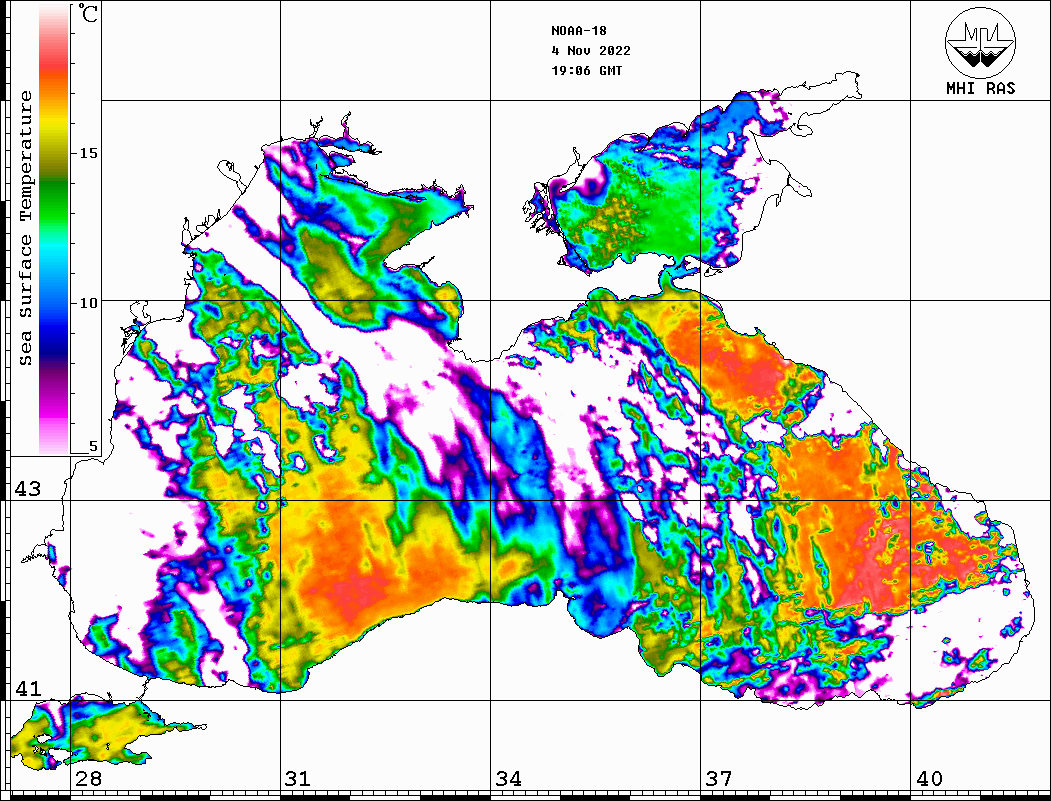Click the MHI RAS logo emblem
1051x801 pixels.
click(981, 43)
